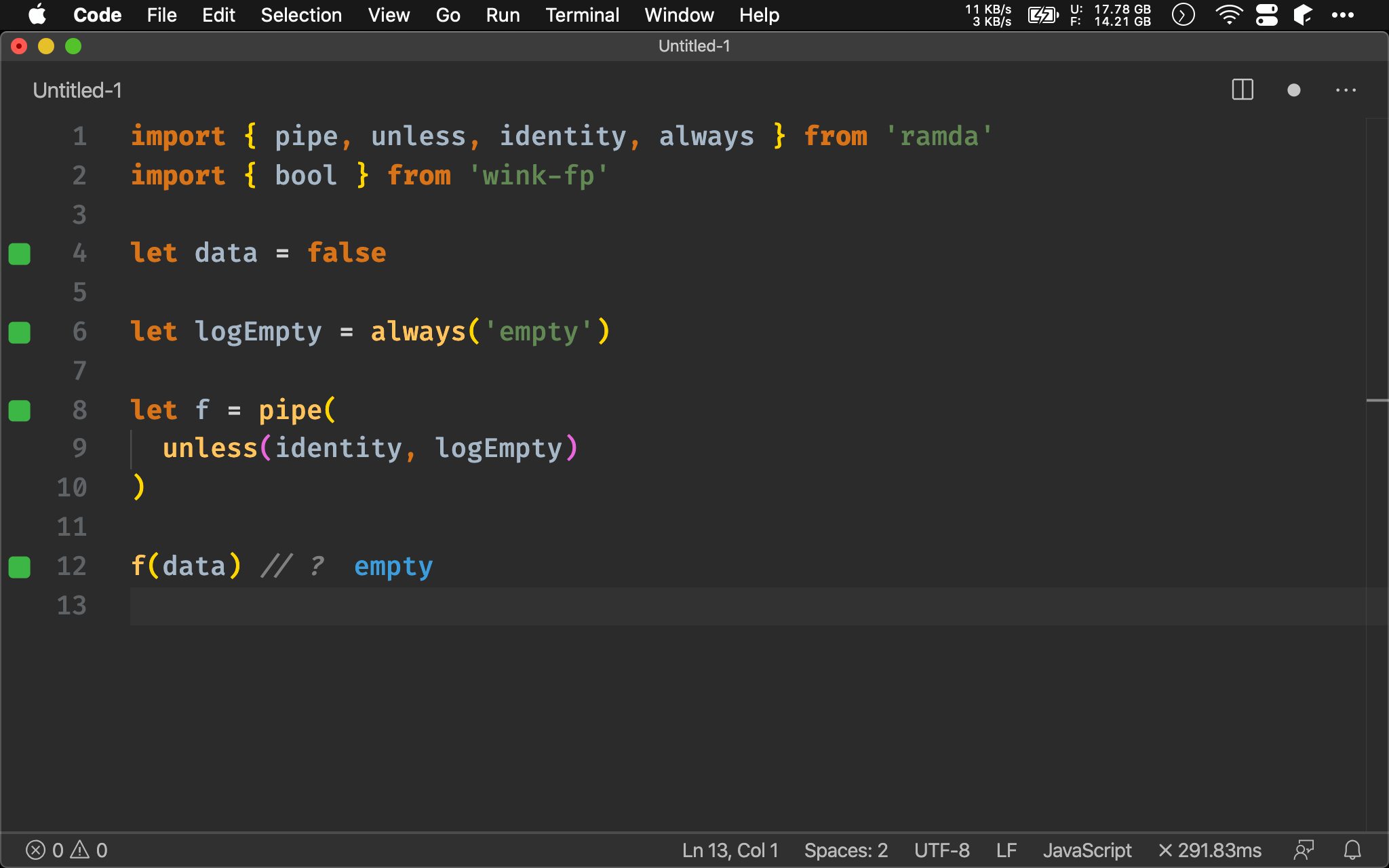Click the false value on line 4
The width and height of the screenshot is (1389, 868).
(x=347, y=253)
